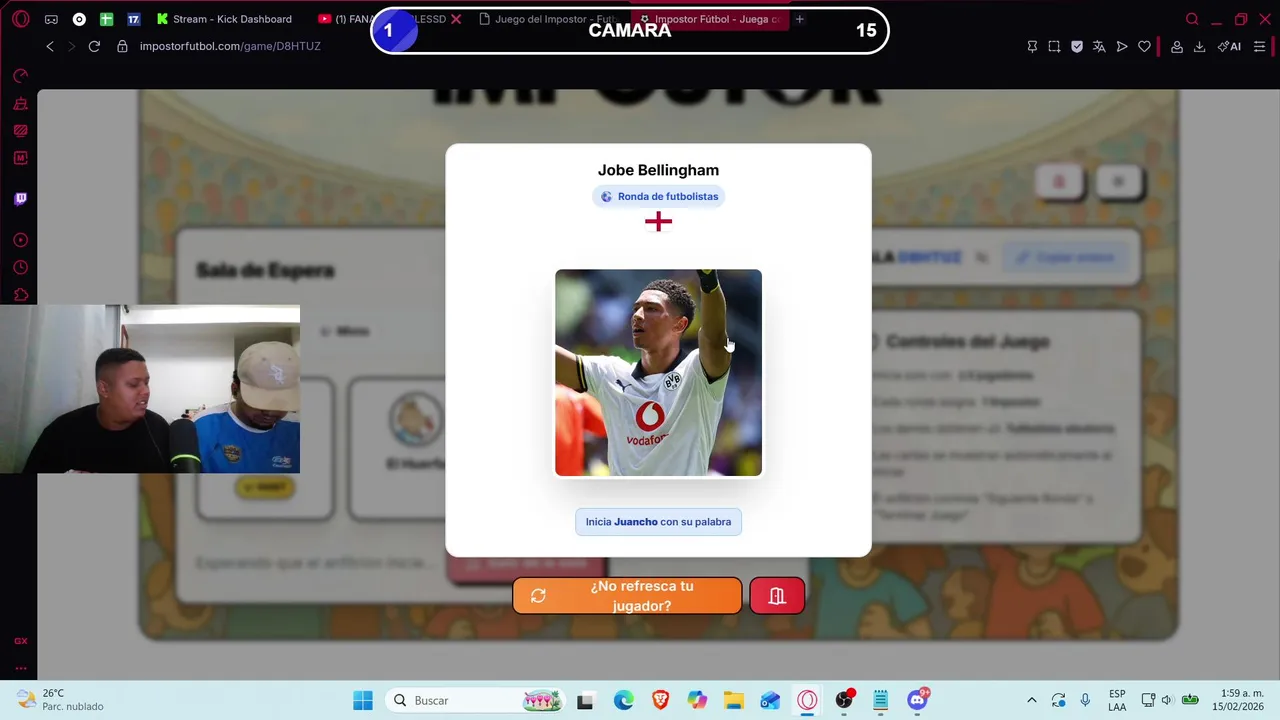The width and height of the screenshot is (1280, 720).
Task: Click the Jobe Bellingham player photo
Action: (658, 373)
